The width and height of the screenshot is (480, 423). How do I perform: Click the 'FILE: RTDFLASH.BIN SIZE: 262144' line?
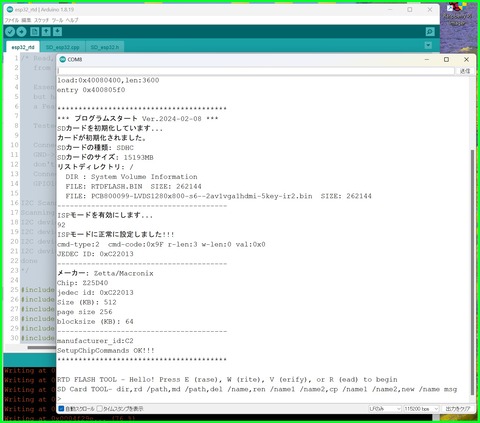point(133,186)
